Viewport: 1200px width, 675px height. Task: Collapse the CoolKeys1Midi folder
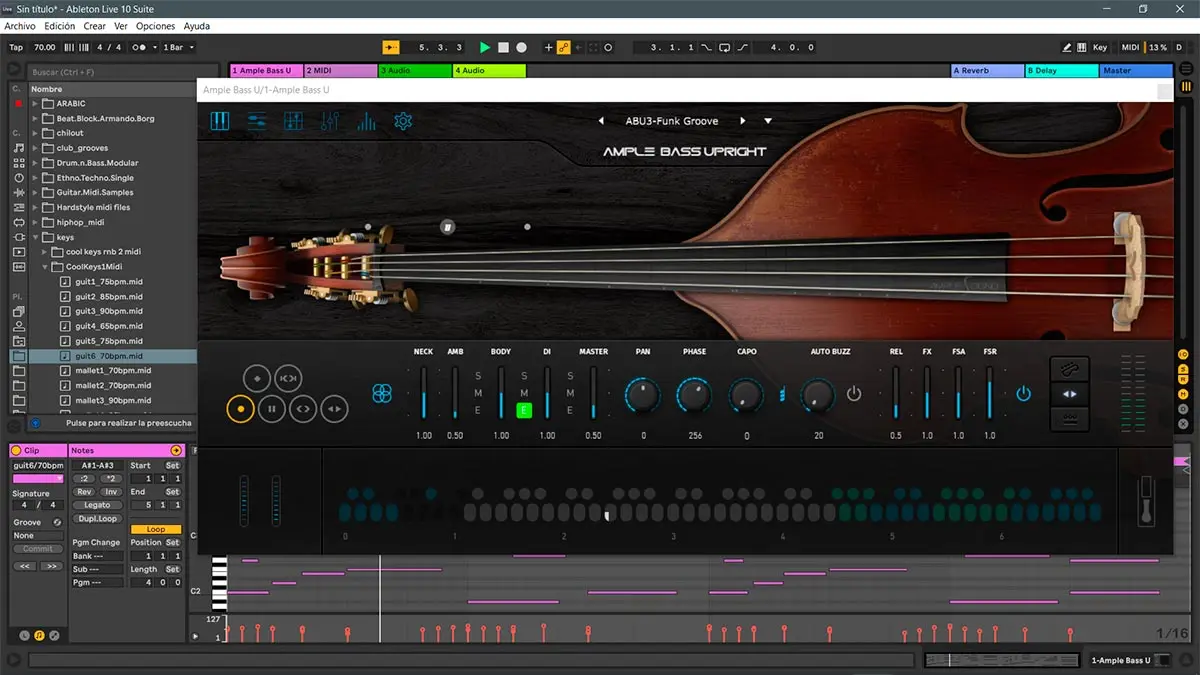click(46, 267)
